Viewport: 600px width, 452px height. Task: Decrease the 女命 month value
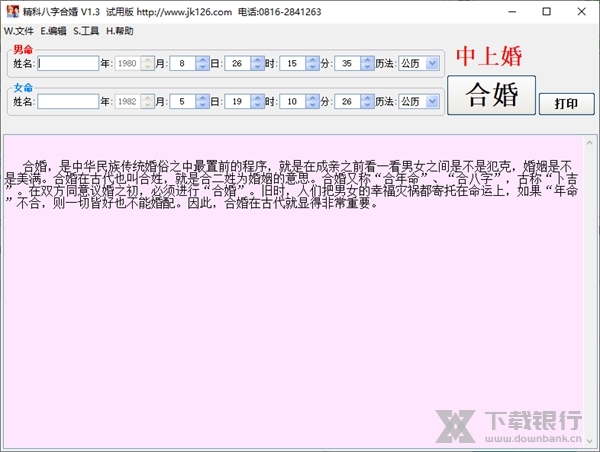point(202,105)
